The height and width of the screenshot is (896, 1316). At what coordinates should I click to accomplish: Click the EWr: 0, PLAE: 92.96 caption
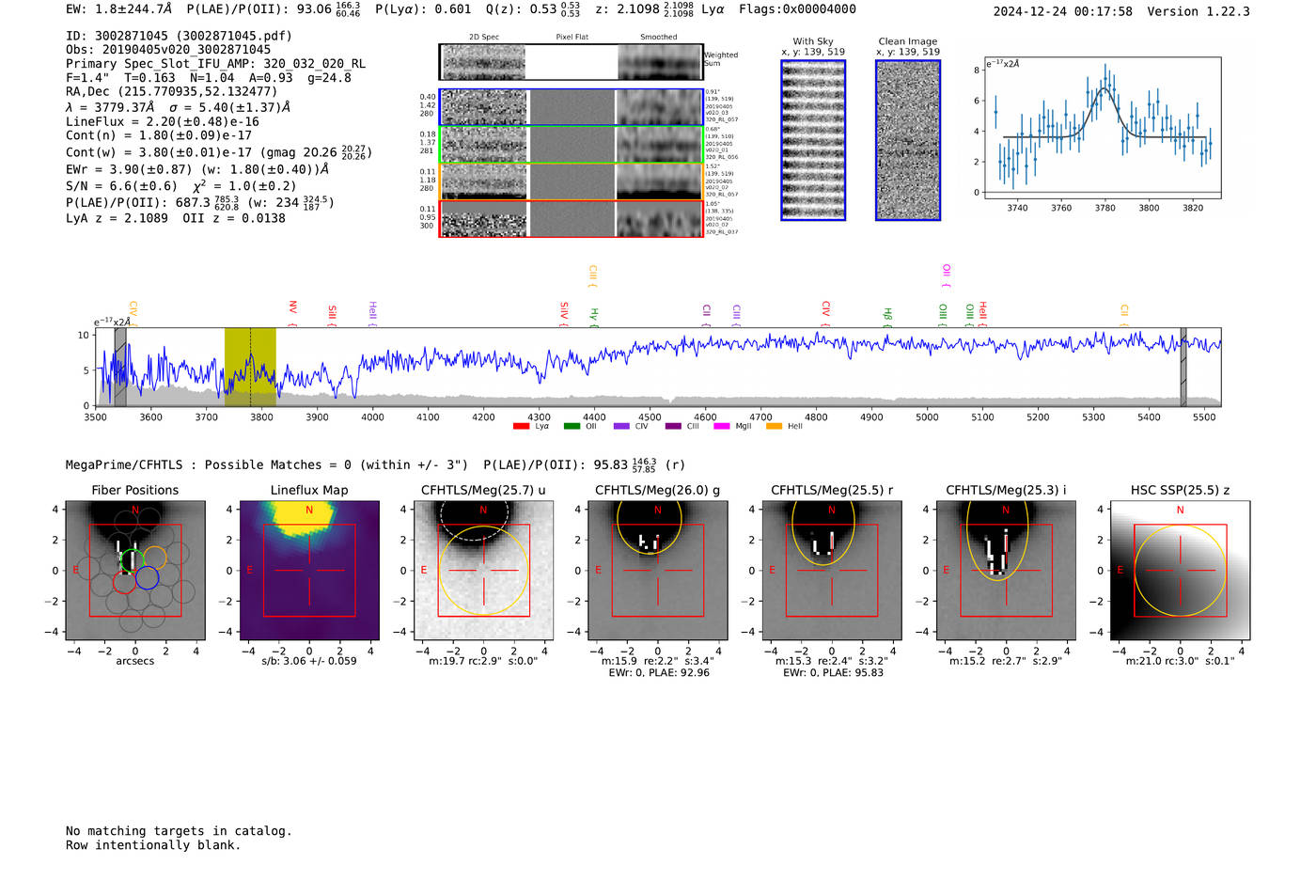coord(659,673)
